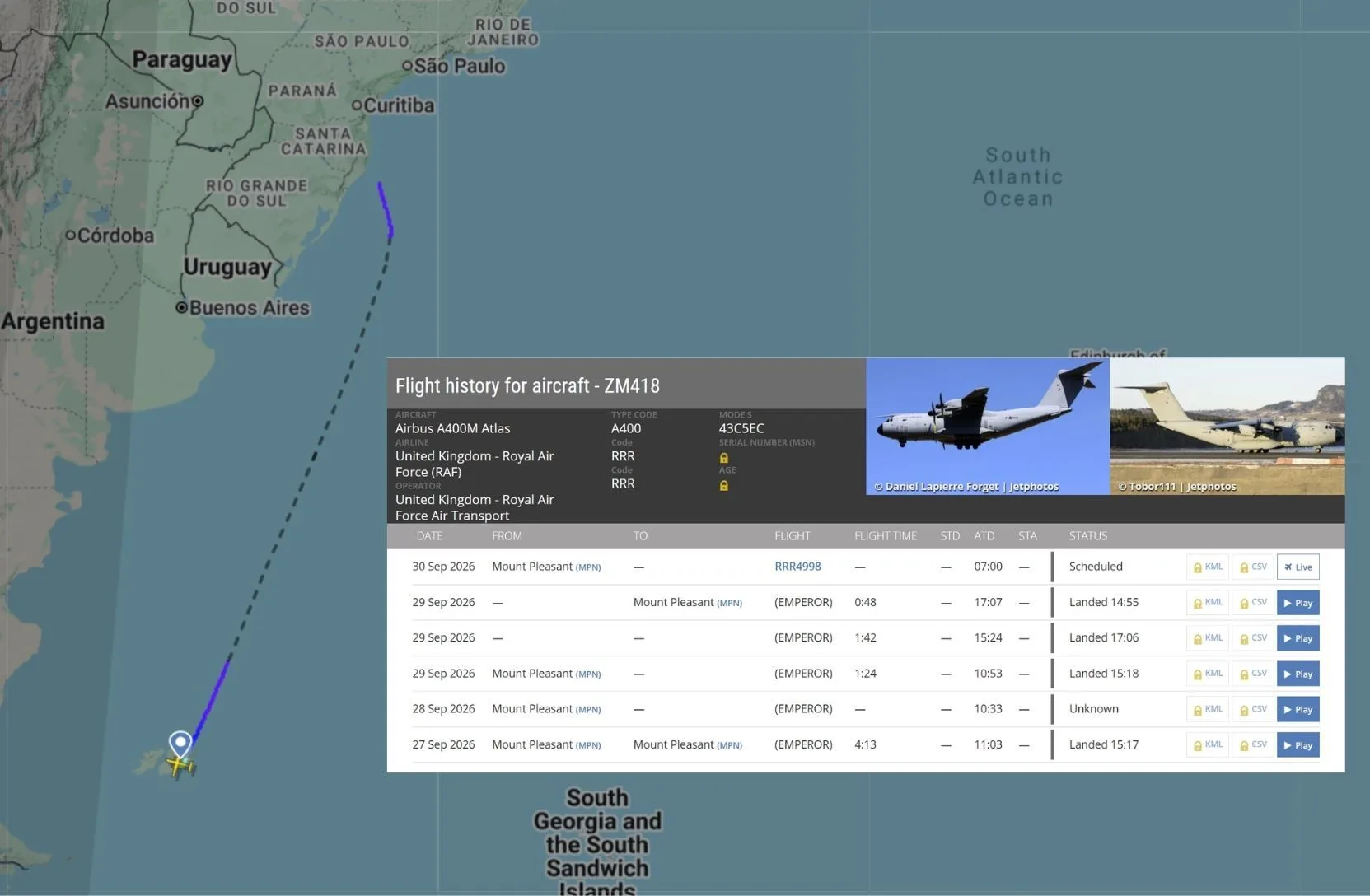Image resolution: width=1370 pixels, height=896 pixels.
Task: Play the flight landed 14:55
Action: point(1298,603)
